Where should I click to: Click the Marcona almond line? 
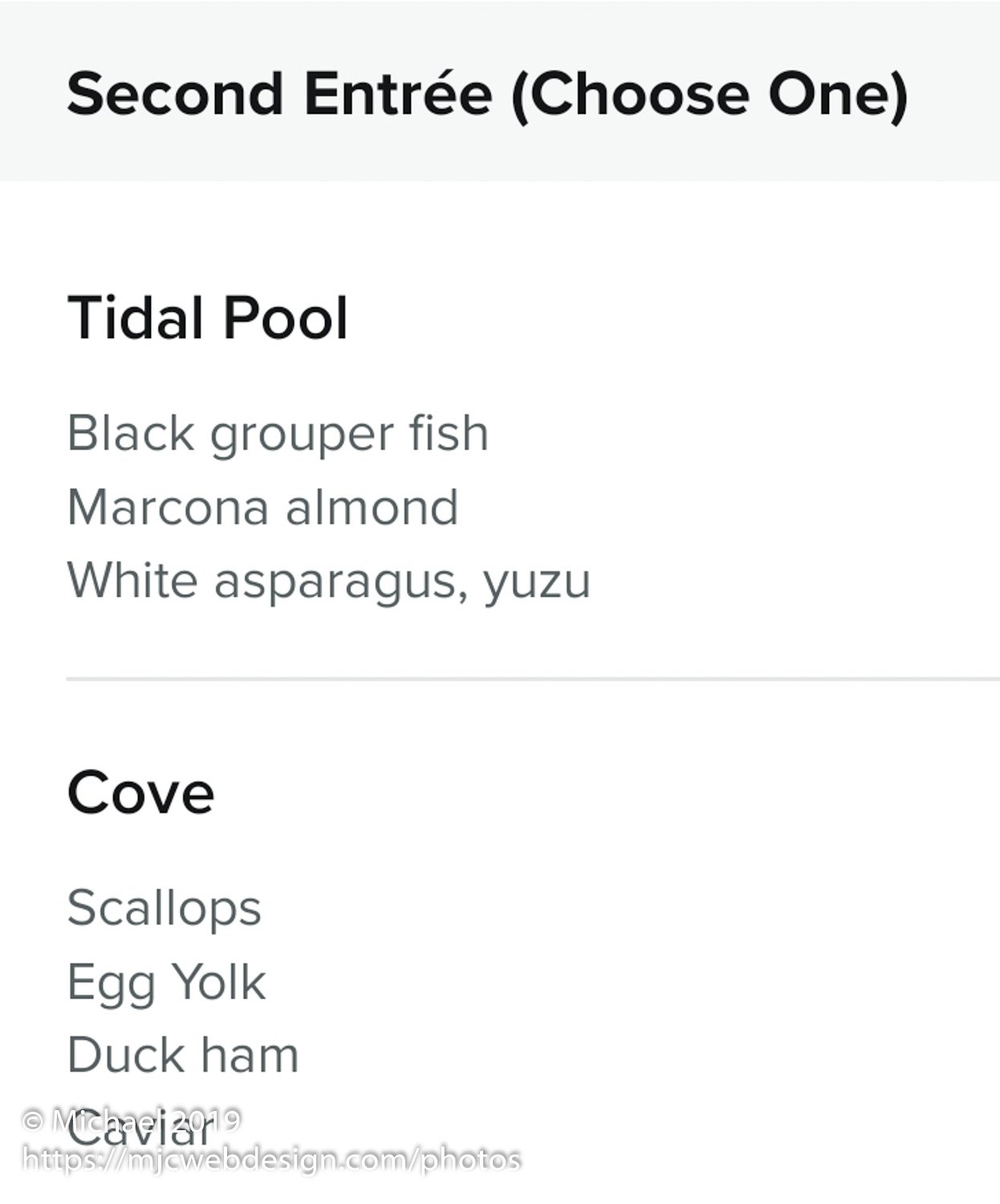(x=262, y=507)
